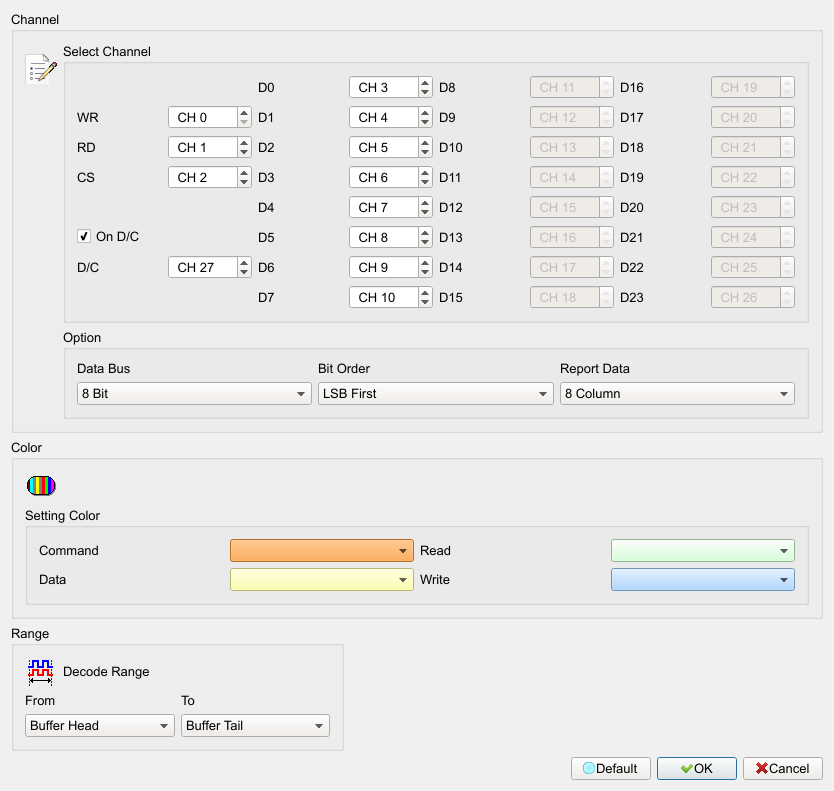Click the Setting Color label

(62, 515)
